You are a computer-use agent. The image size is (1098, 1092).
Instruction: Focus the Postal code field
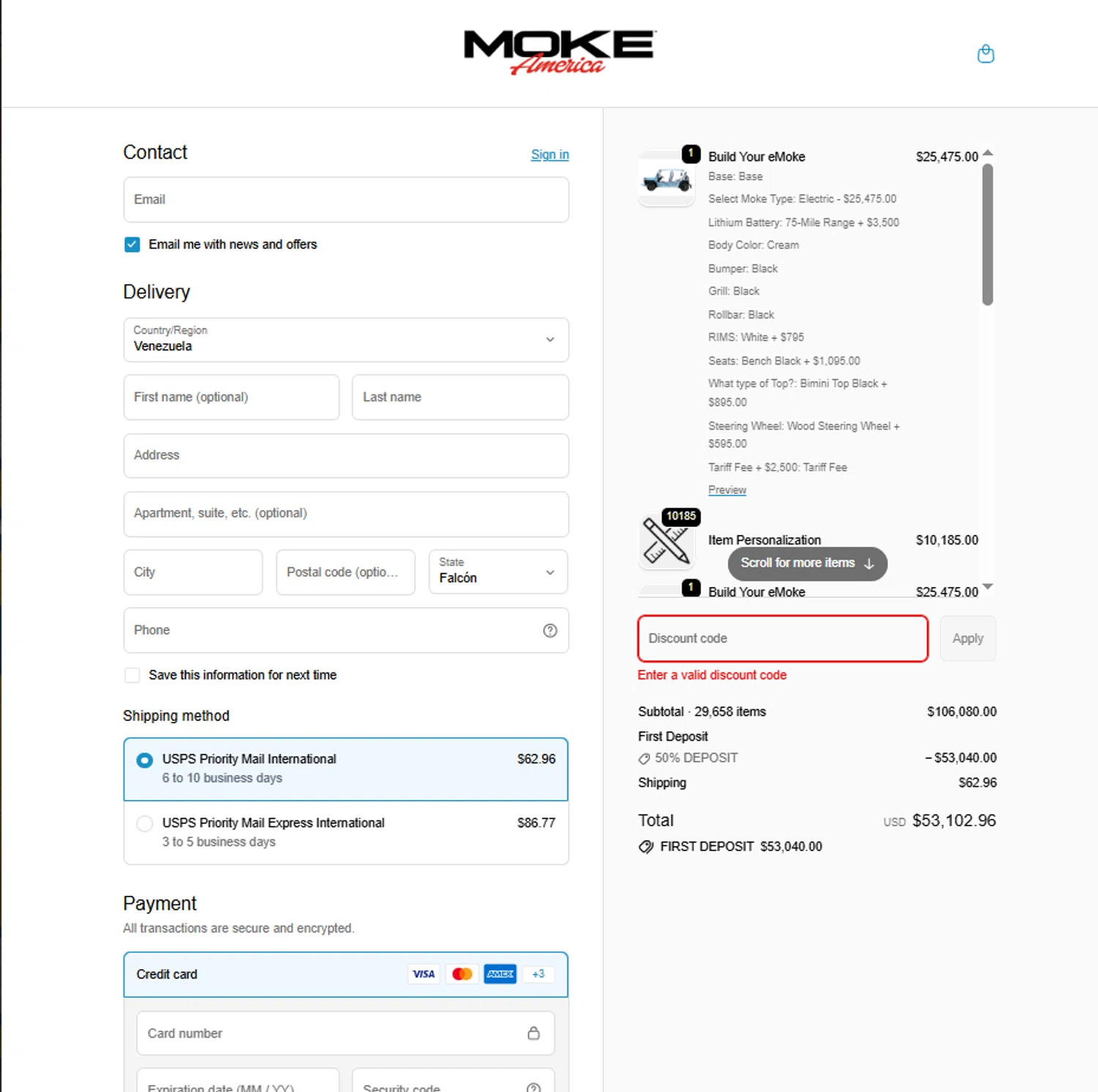pyautogui.click(x=346, y=572)
